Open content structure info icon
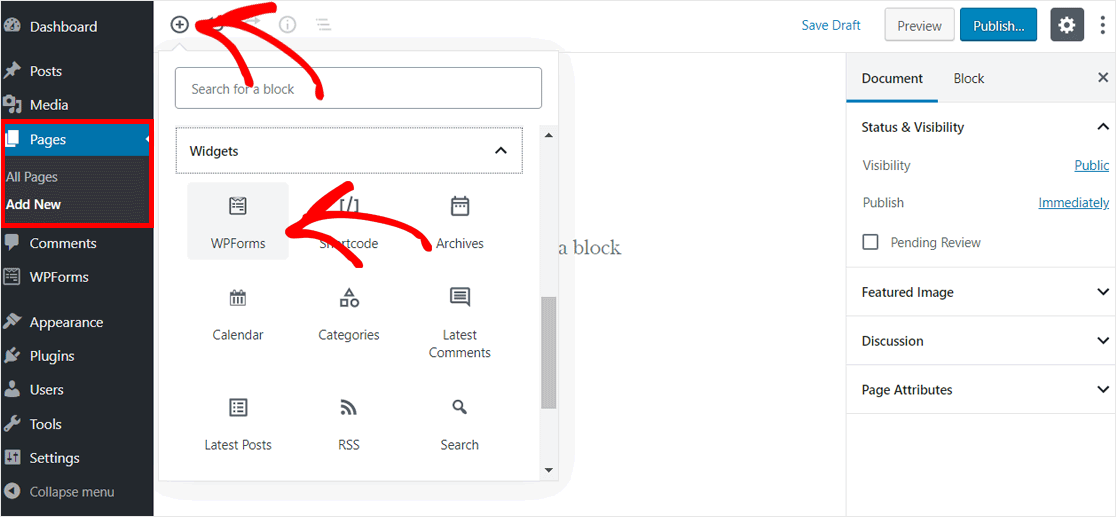This screenshot has width=1116, height=517. tap(288, 25)
